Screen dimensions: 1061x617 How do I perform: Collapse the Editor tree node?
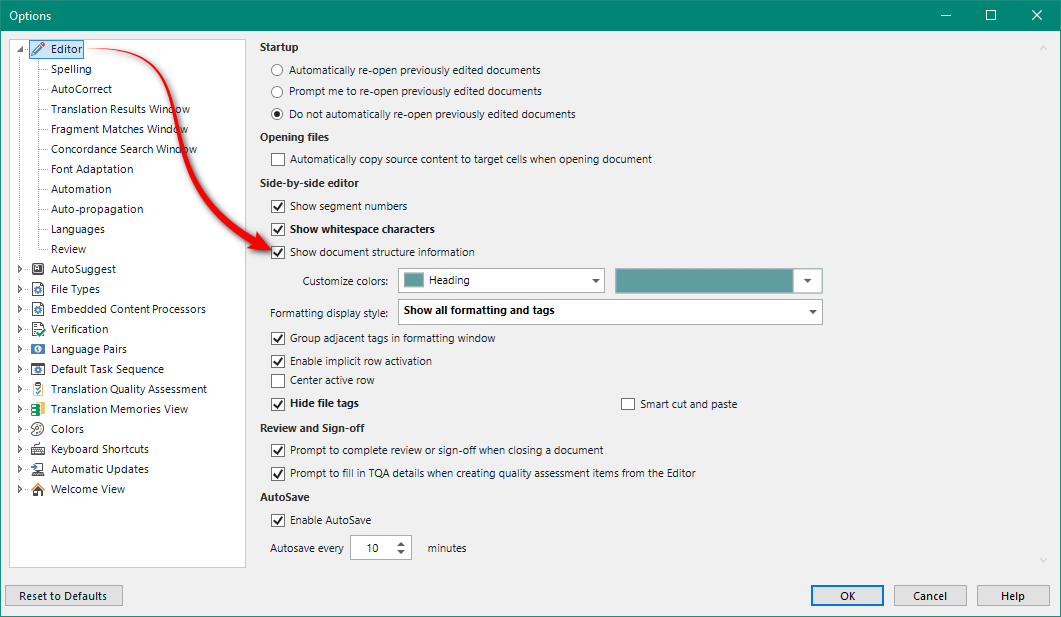(20, 49)
